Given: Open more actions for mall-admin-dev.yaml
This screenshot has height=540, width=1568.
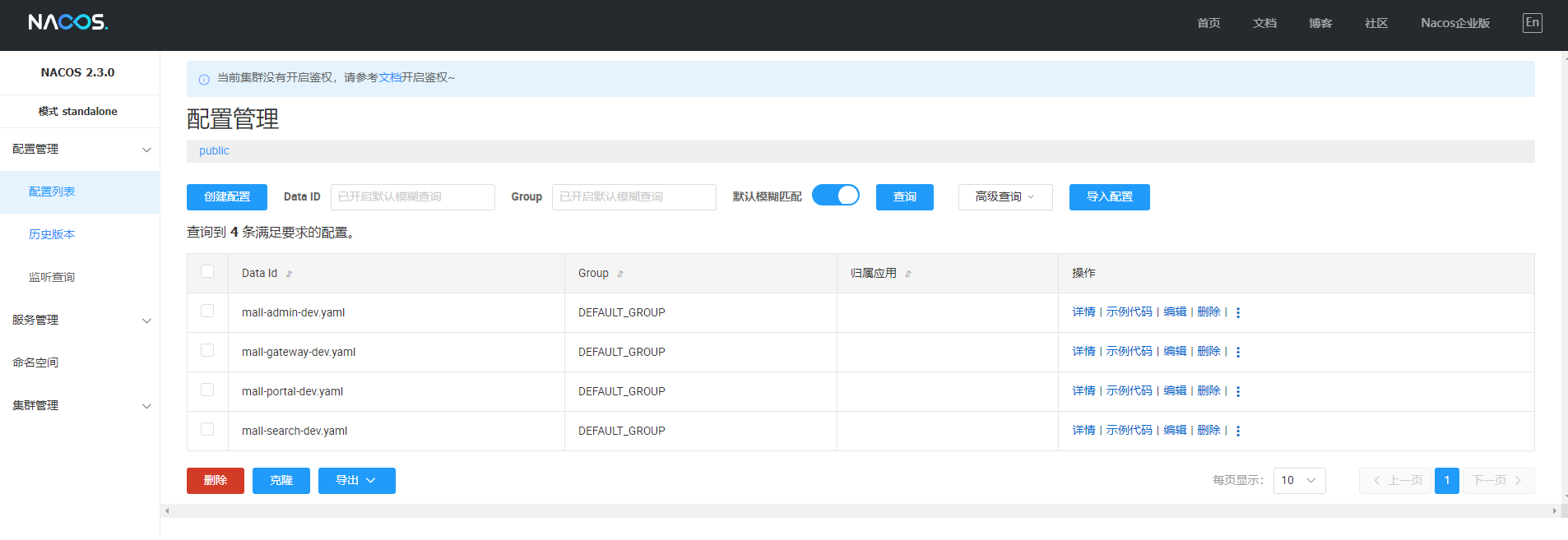Looking at the screenshot, I should coord(1238,312).
